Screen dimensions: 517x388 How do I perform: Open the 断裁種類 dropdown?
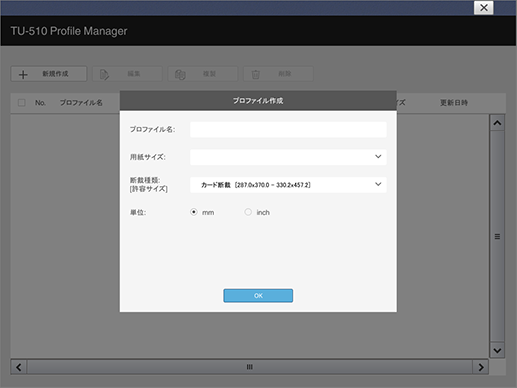(288, 185)
